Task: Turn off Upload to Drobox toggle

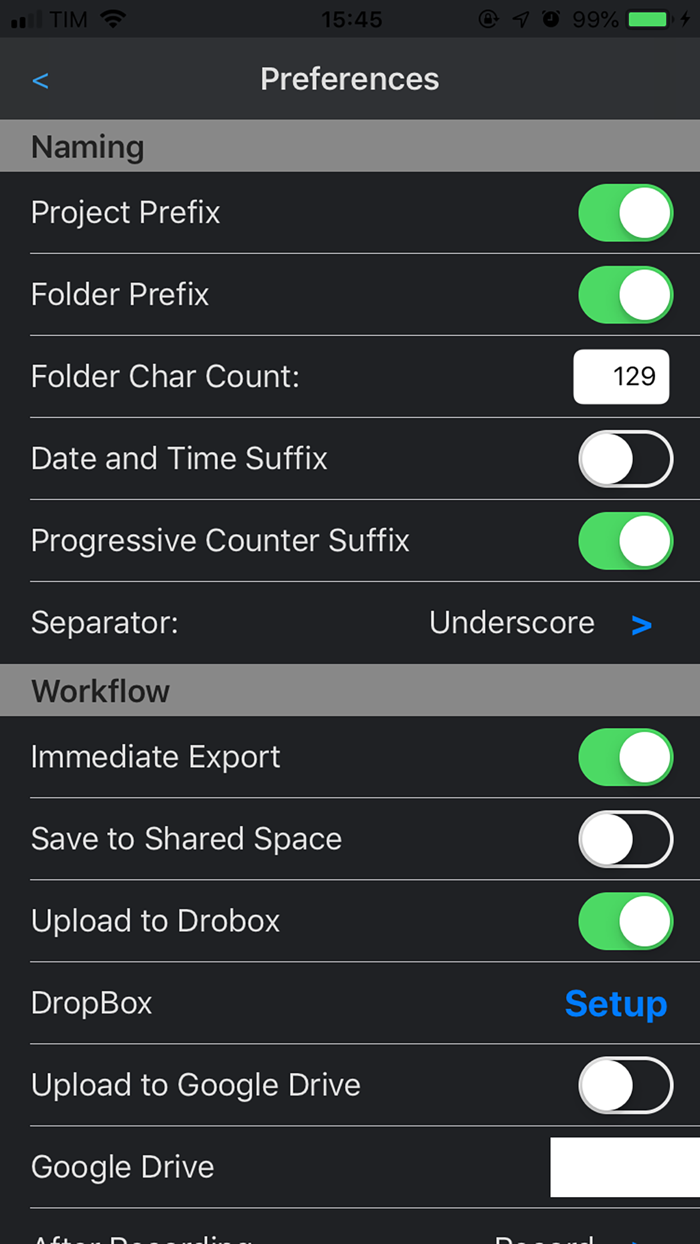Action: pyautogui.click(x=625, y=921)
